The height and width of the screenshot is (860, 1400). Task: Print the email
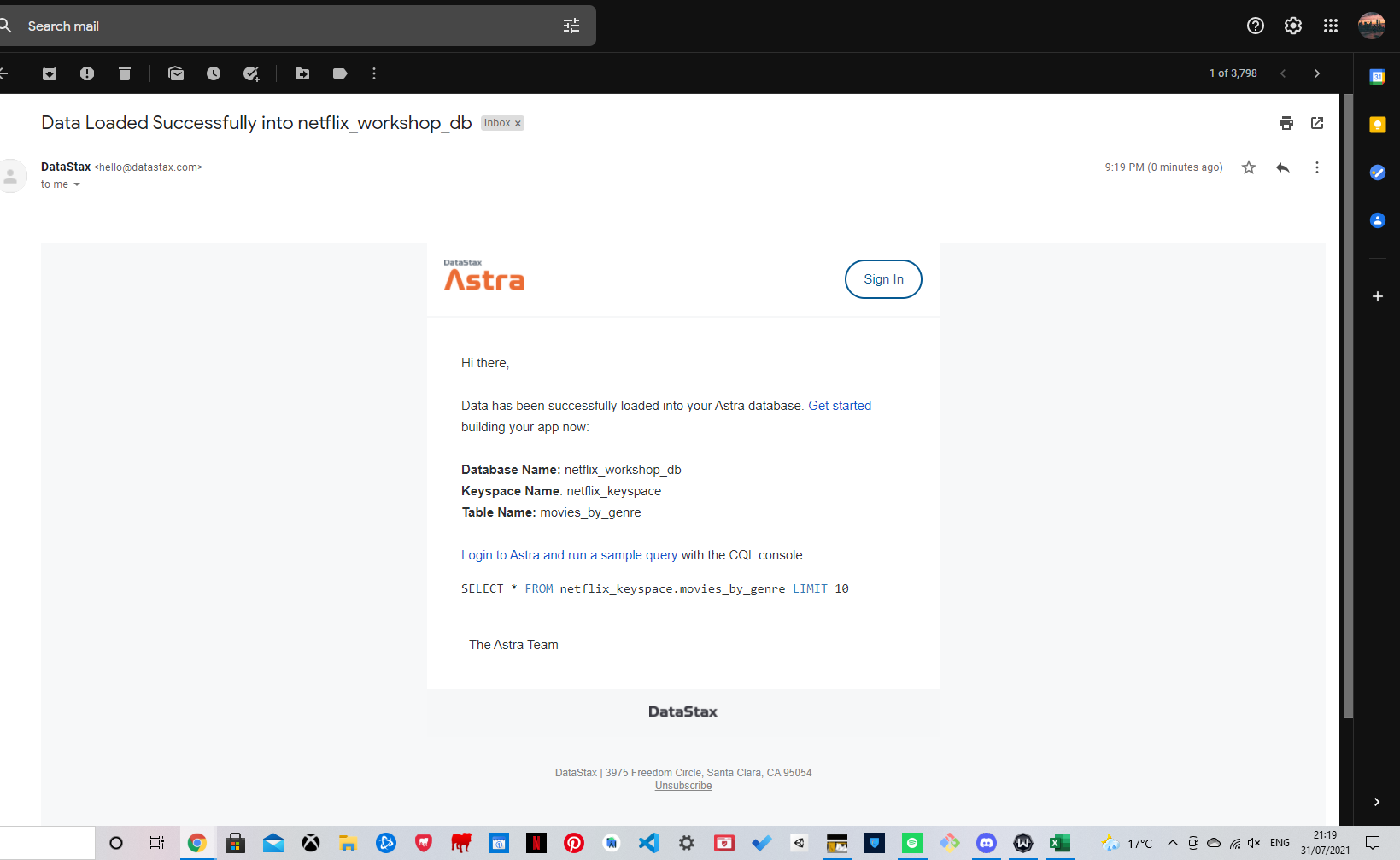click(1286, 123)
